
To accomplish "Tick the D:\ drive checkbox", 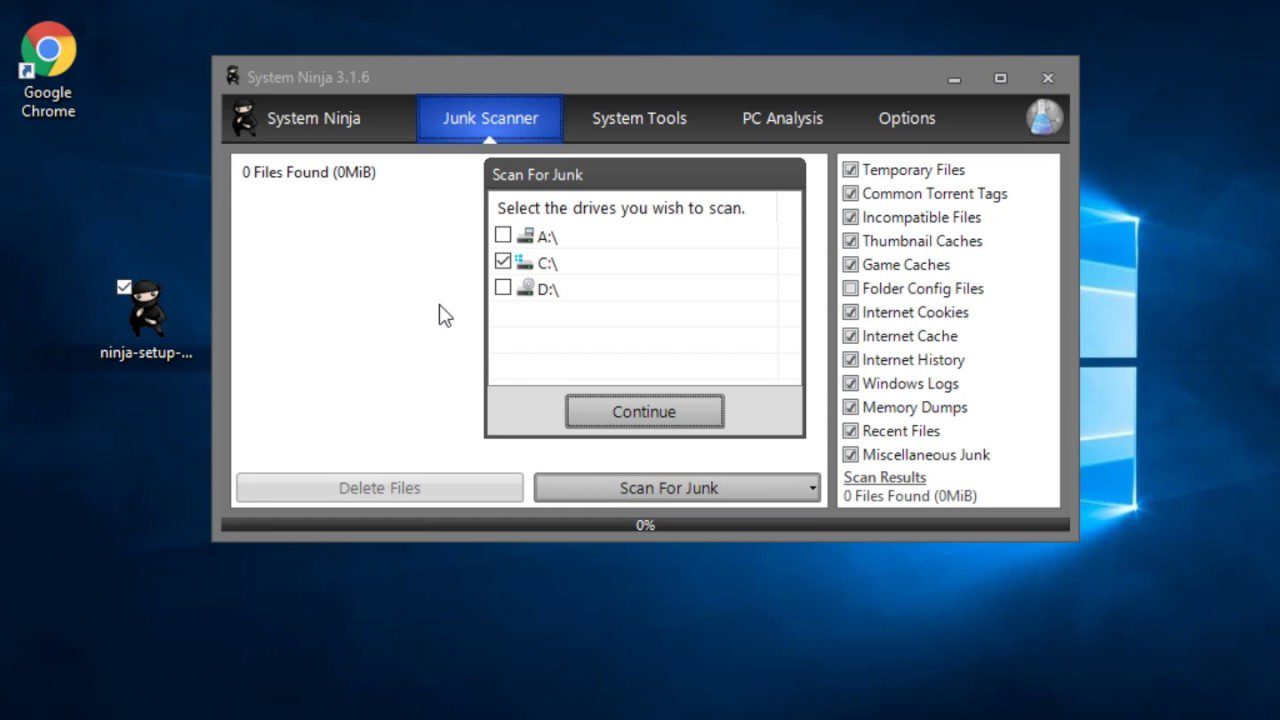I will 503,287.
